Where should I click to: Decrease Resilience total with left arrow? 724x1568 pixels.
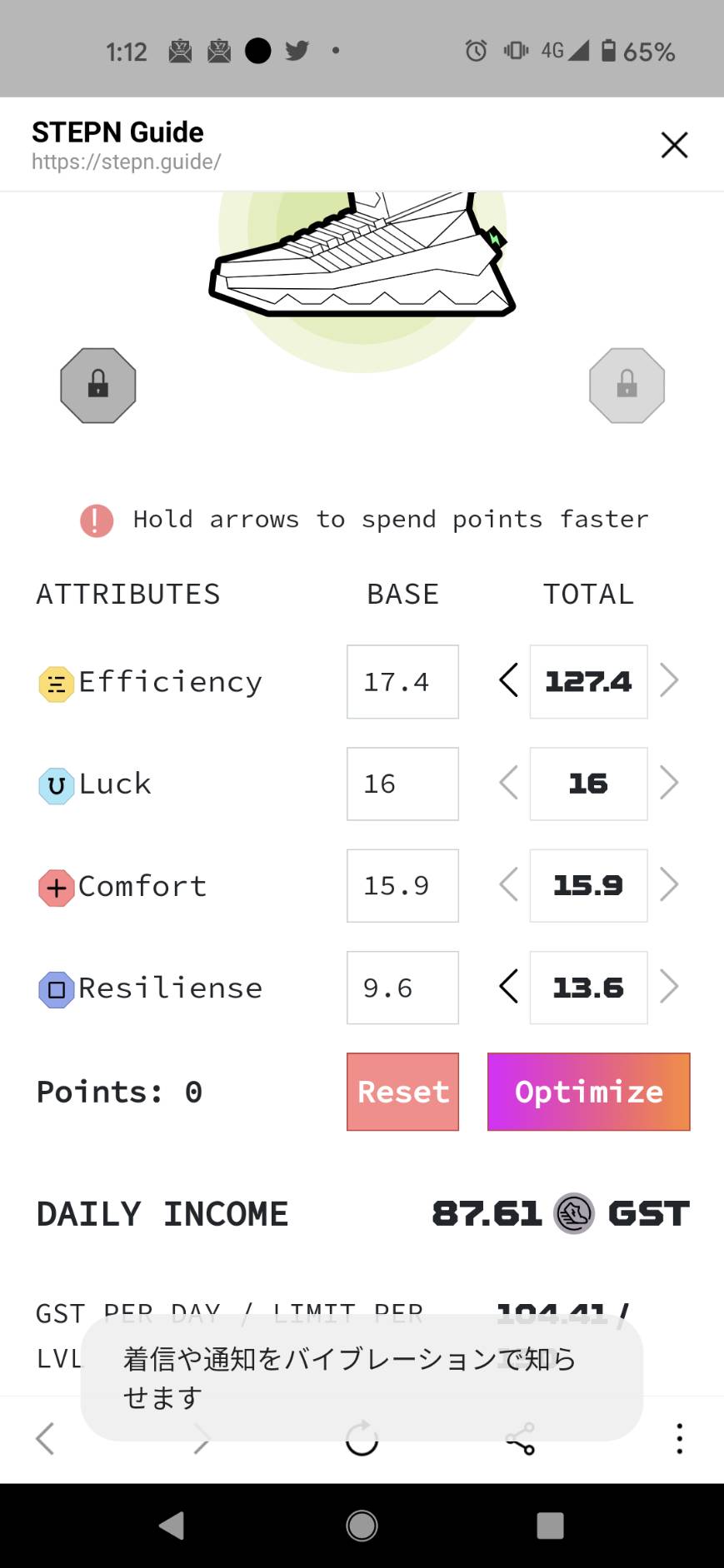(508, 988)
